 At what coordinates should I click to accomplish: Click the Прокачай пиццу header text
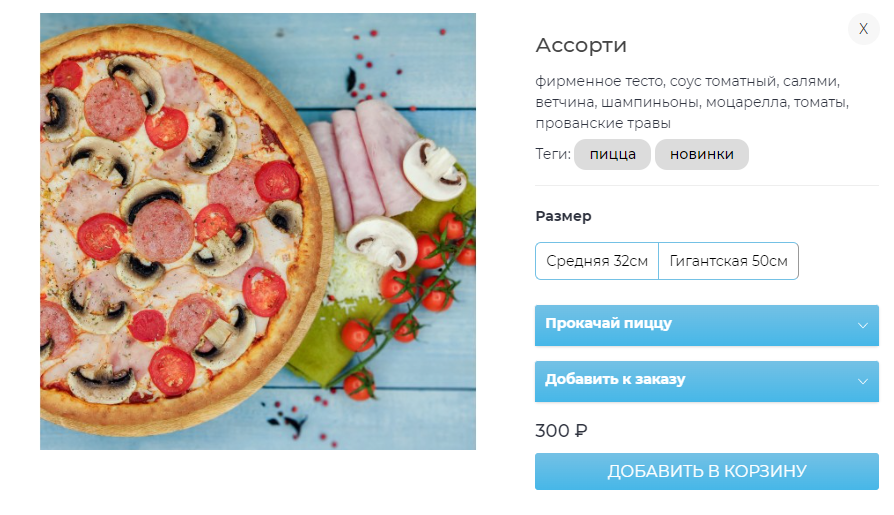pos(608,323)
